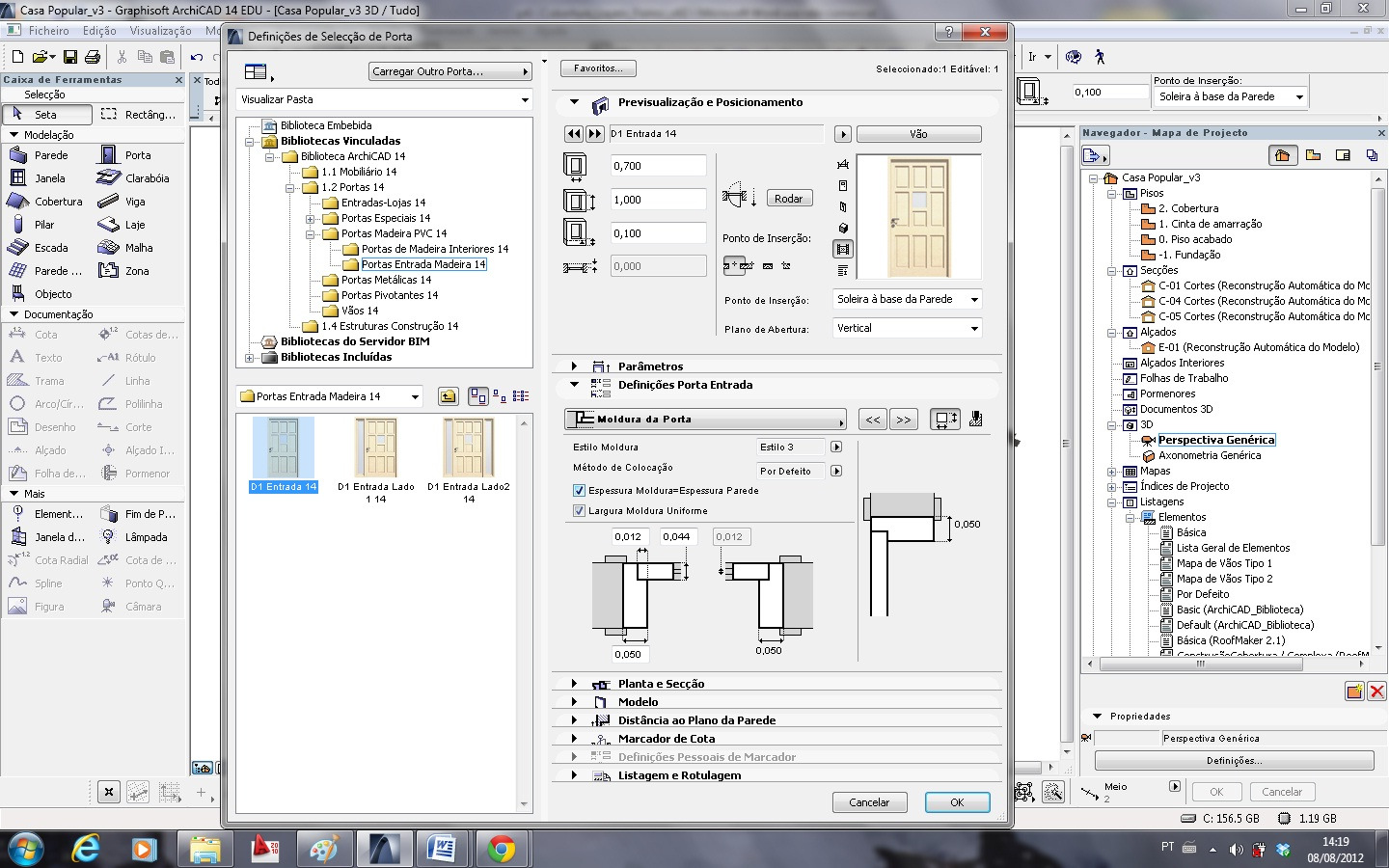Expand the Planta e Secção section
1389x868 pixels.
[x=574, y=683]
